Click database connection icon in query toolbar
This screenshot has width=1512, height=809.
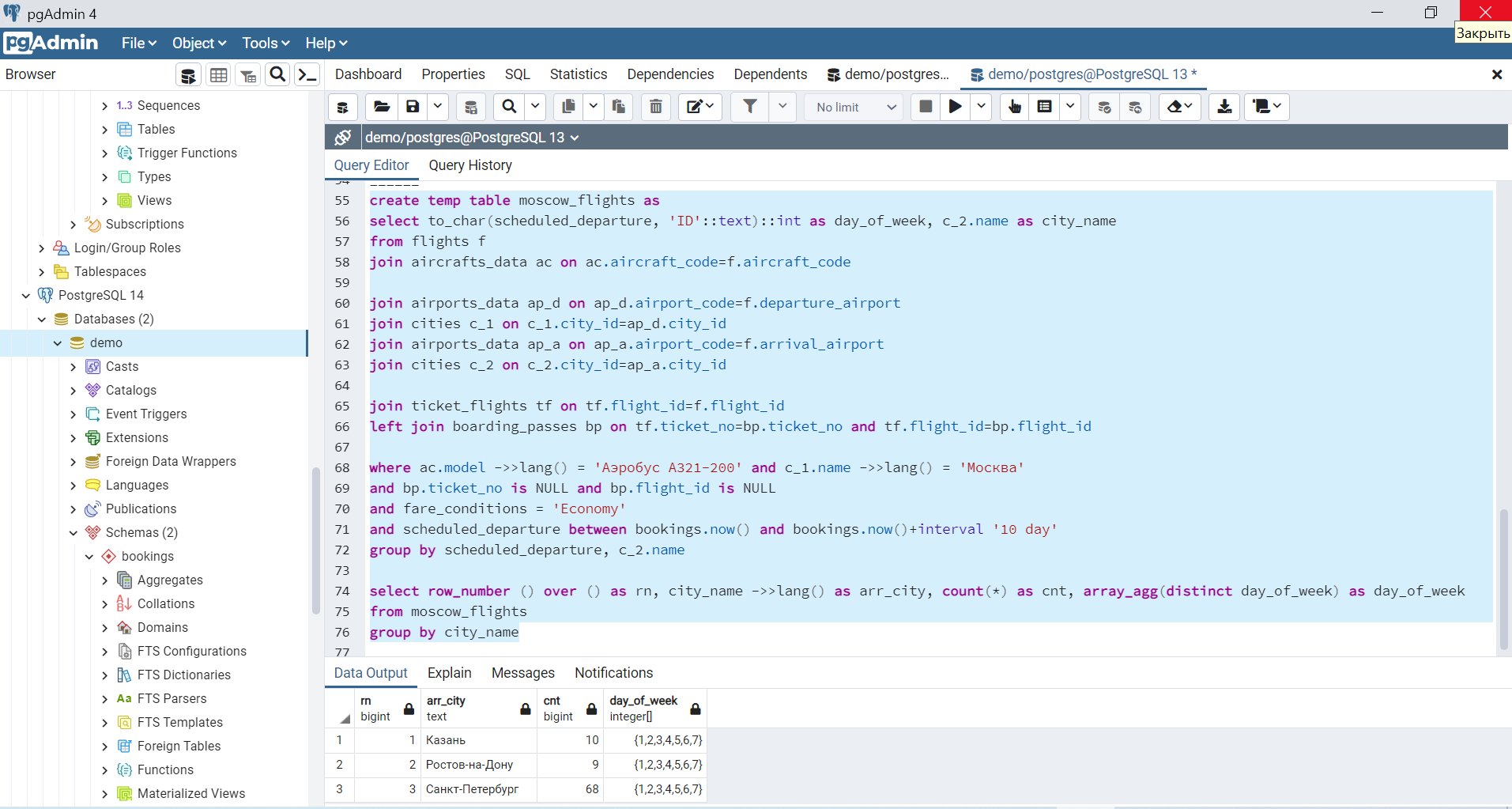(342, 107)
